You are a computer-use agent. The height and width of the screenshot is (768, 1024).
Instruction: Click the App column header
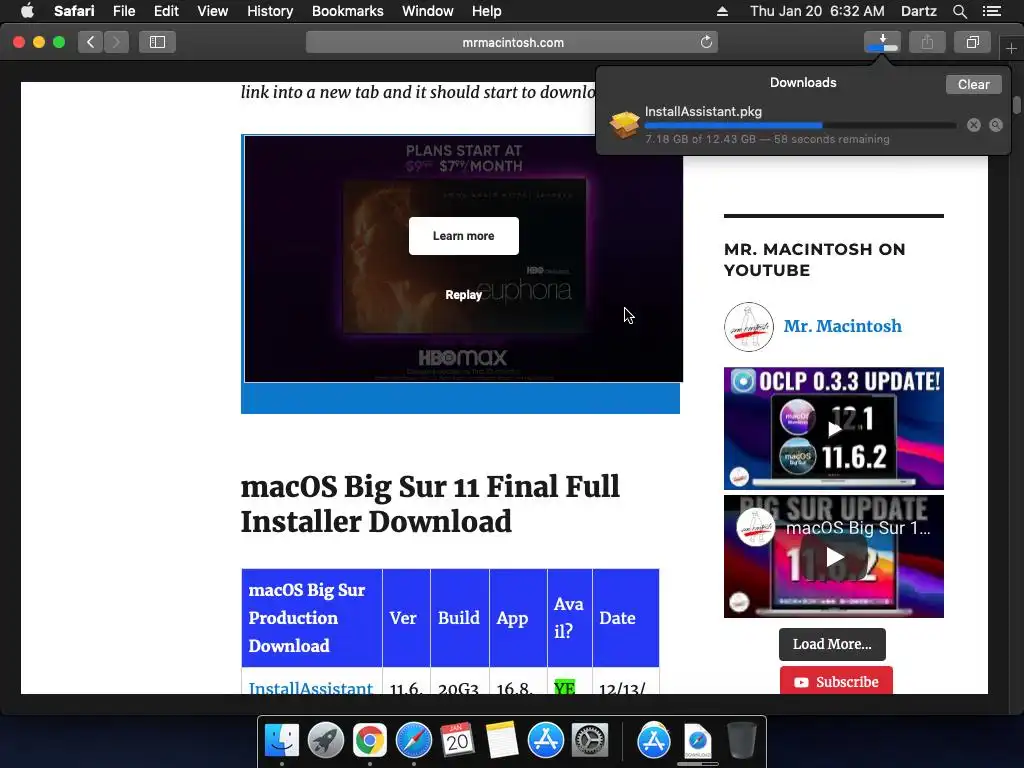pos(518,618)
